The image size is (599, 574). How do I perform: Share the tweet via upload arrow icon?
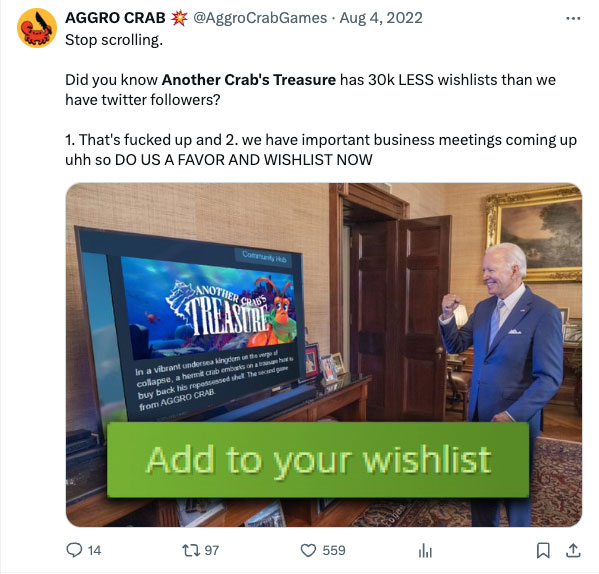tap(573, 550)
